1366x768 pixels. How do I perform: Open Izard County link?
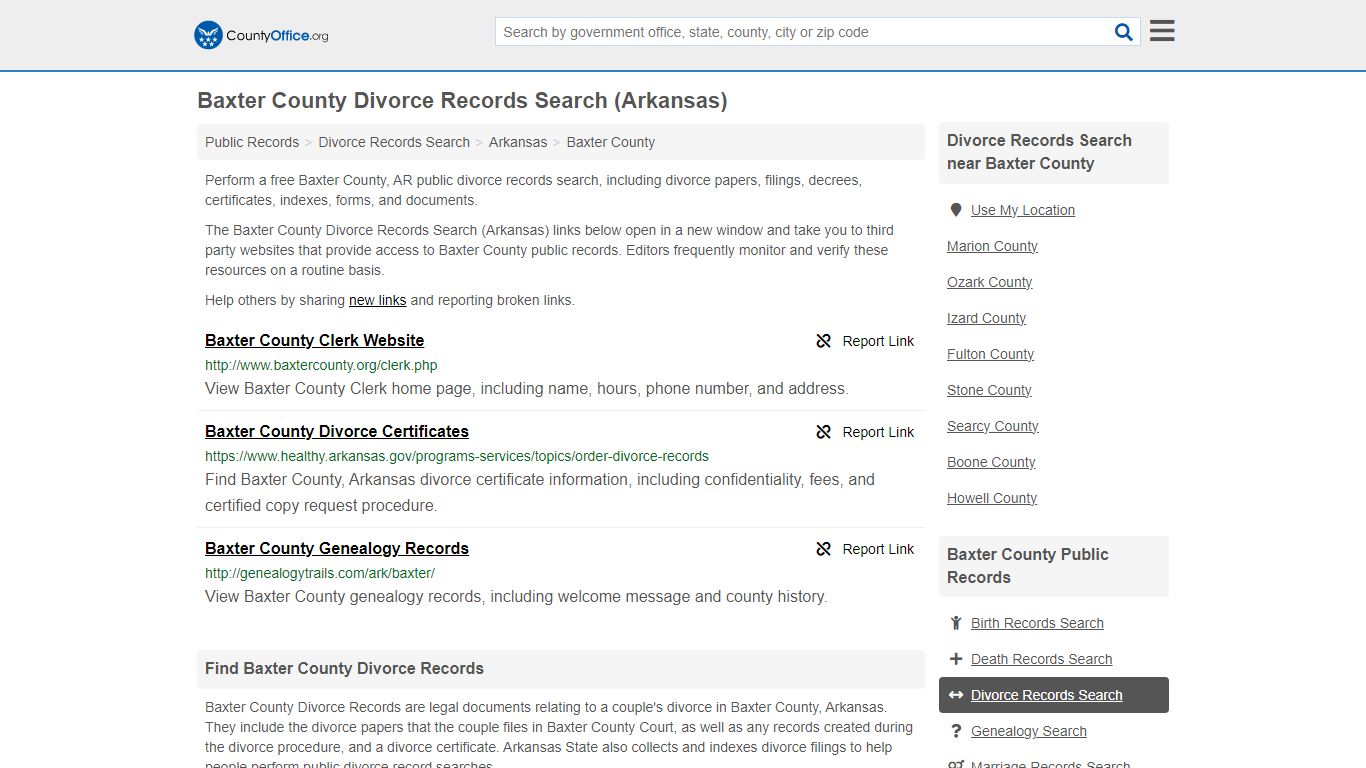point(986,318)
